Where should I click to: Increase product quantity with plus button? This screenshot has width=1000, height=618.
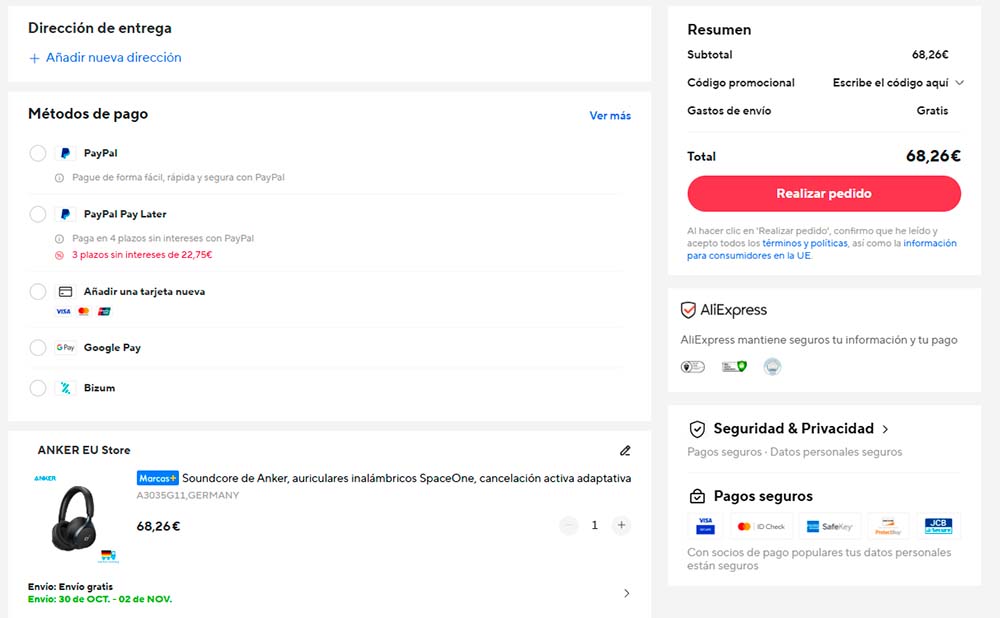[621, 525]
